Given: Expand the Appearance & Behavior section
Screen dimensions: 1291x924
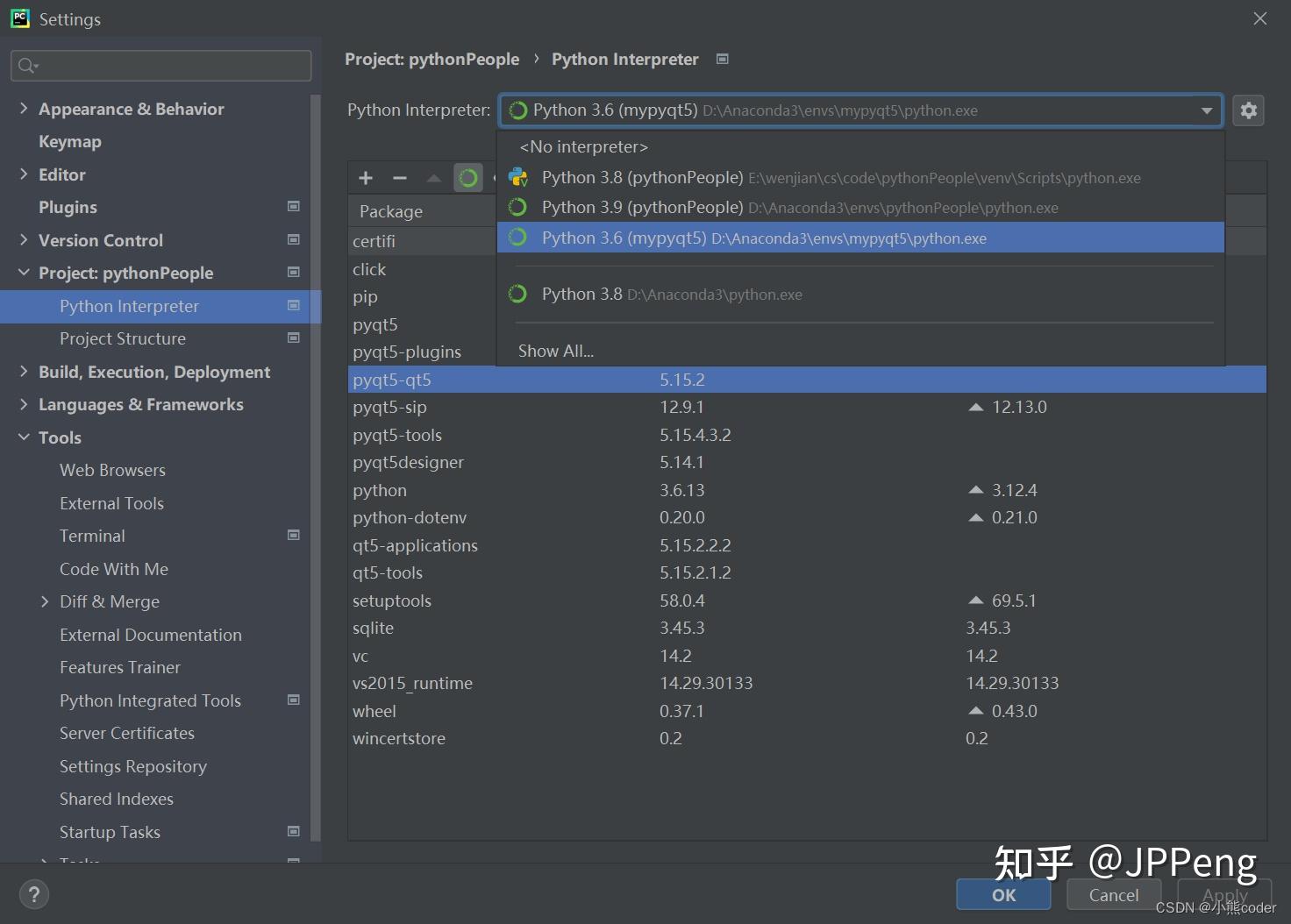Looking at the screenshot, I should [x=24, y=108].
